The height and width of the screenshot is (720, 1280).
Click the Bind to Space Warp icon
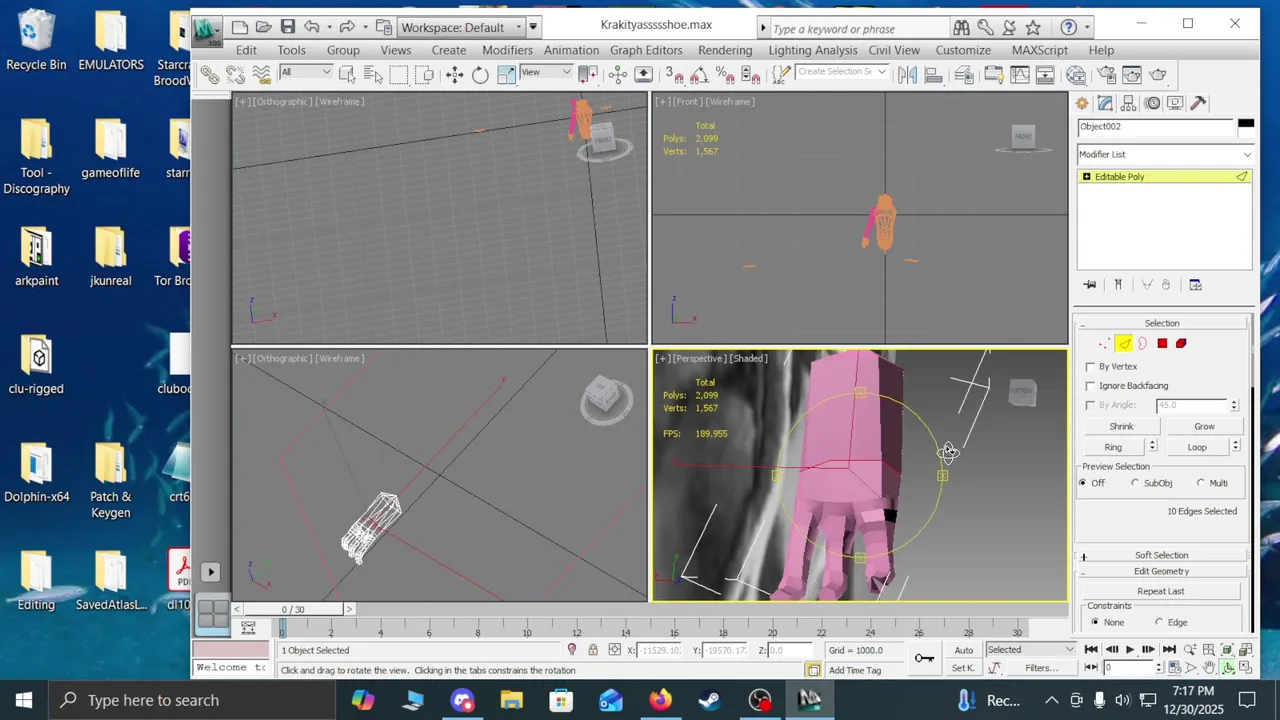[x=262, y=74]
